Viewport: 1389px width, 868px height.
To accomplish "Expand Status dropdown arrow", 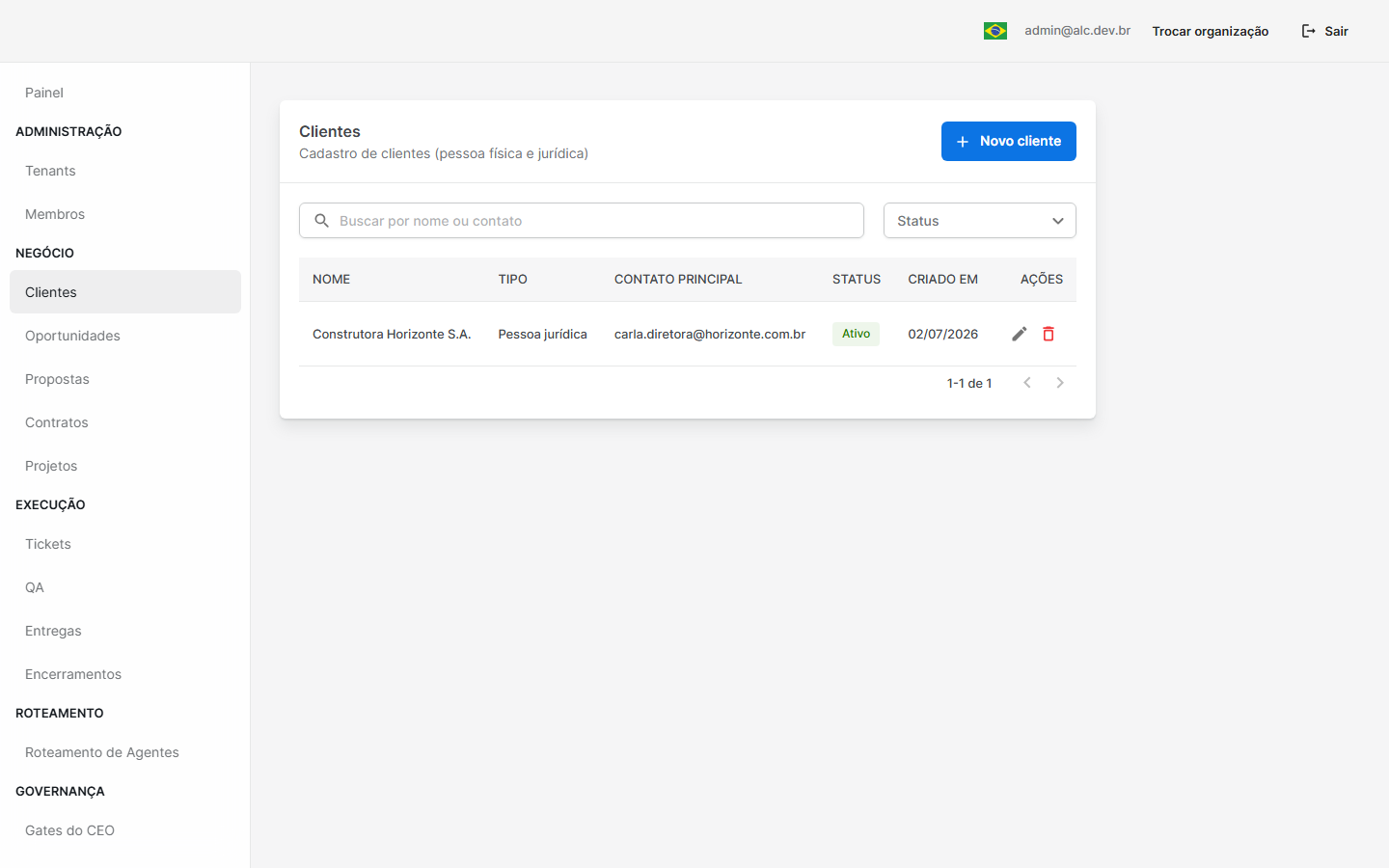I will [1058, 221].
